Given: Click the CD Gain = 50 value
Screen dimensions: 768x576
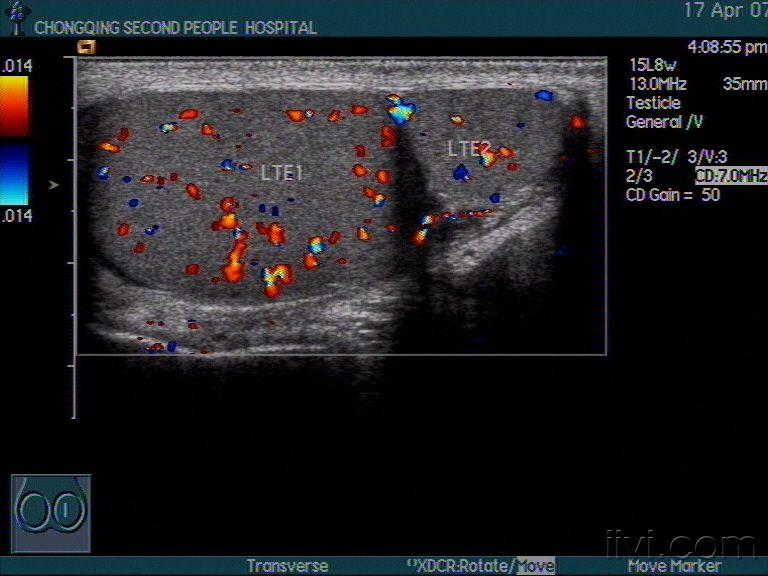Looking at the screenshot, I should [673, 195].
